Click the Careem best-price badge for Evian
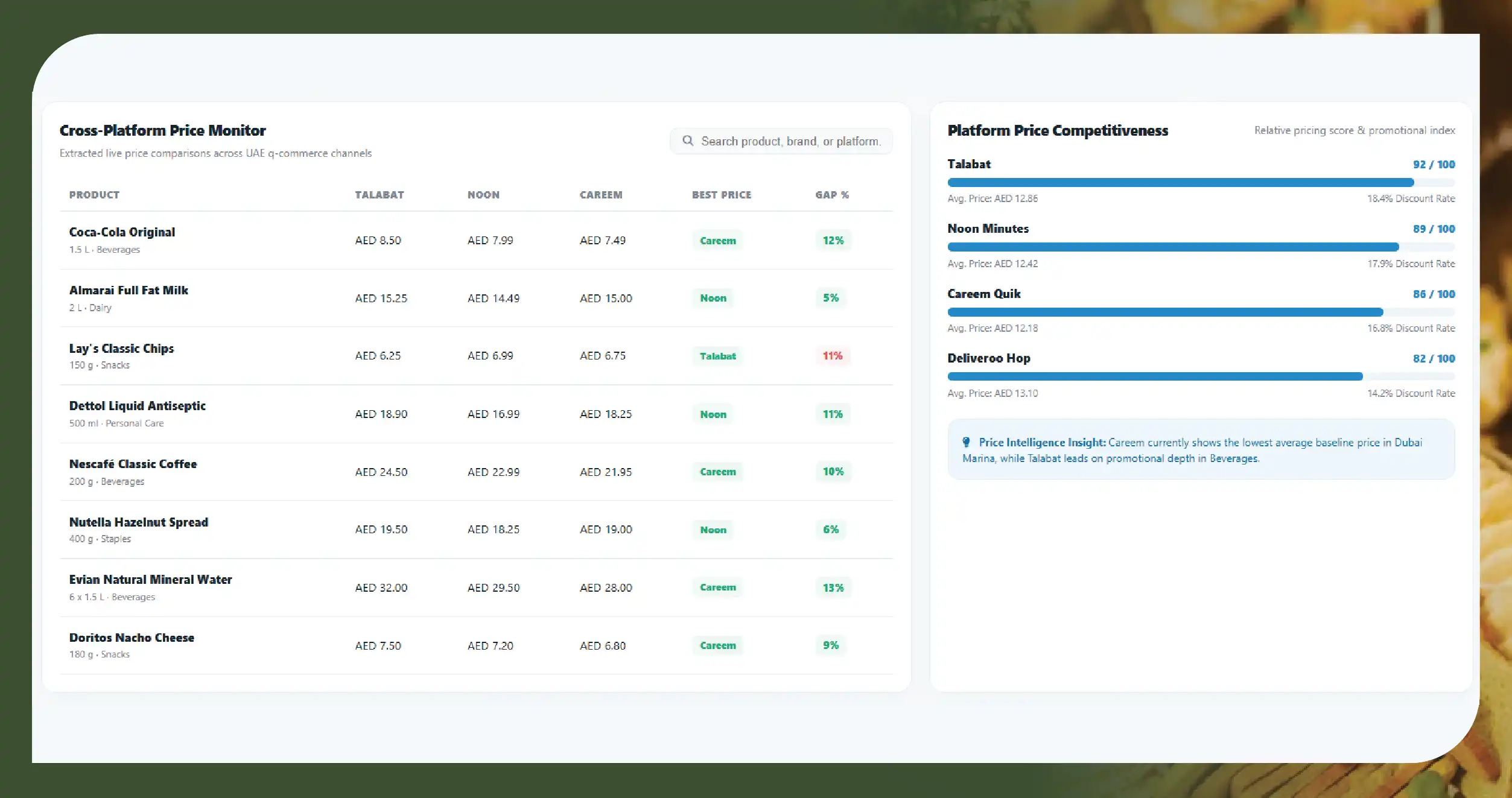 click(717, 587)
